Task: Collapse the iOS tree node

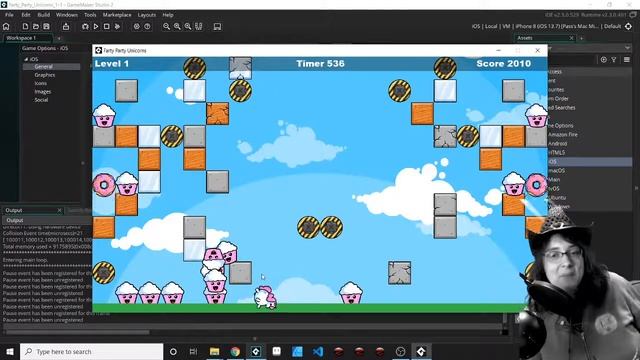Action: click(x=26, y=59)
